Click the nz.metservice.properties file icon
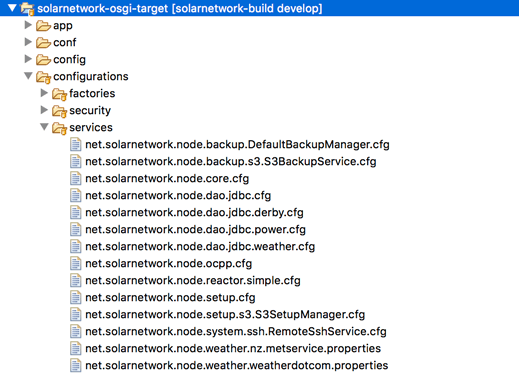 [x=76, y=349]
